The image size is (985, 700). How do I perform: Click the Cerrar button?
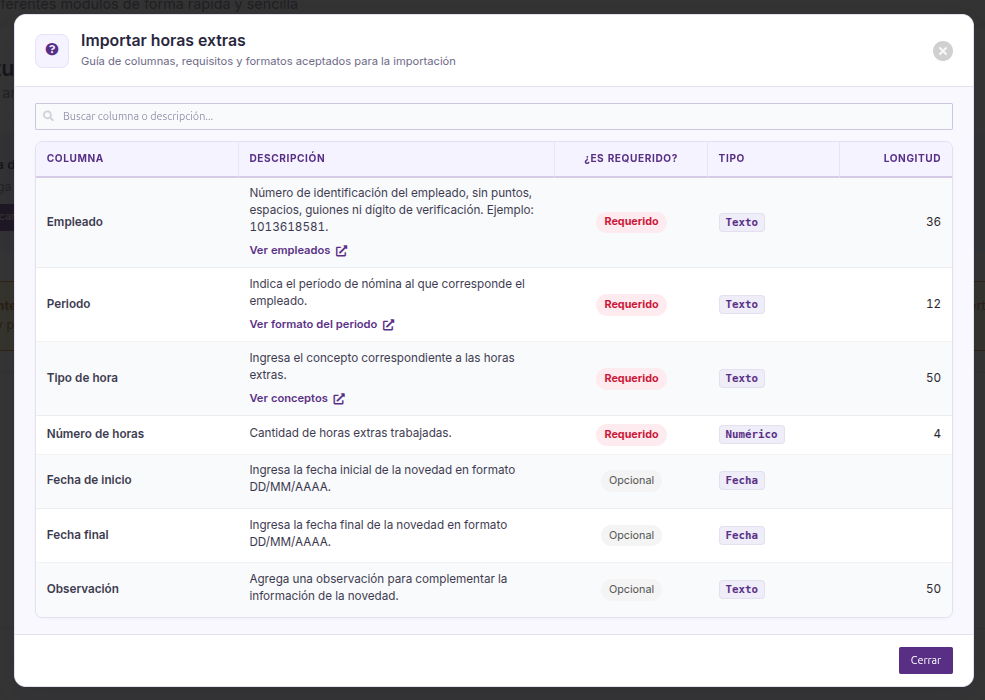[925, 660]
